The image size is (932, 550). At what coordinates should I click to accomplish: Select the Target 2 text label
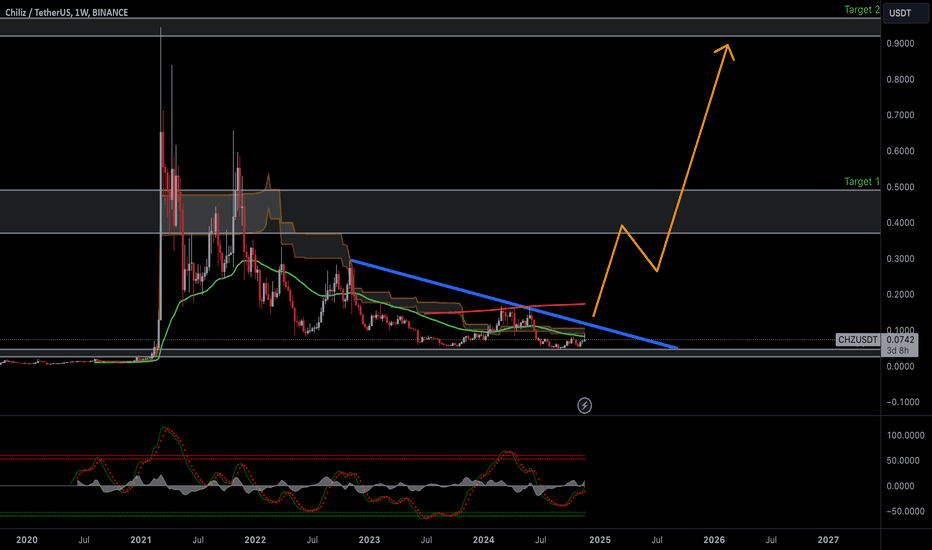tap(861, 10)
